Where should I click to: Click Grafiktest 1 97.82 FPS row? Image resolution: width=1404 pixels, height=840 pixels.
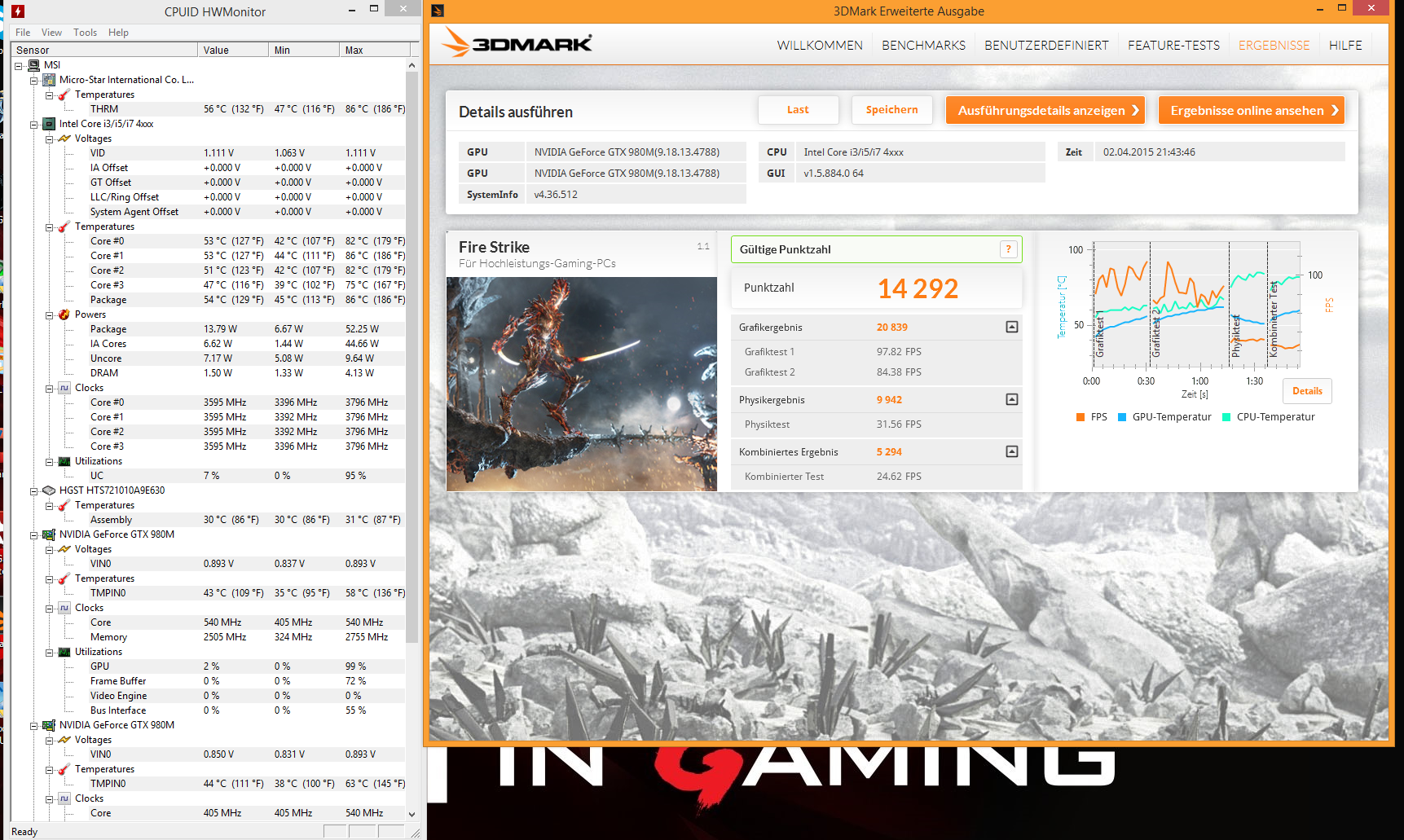[876, 352]
